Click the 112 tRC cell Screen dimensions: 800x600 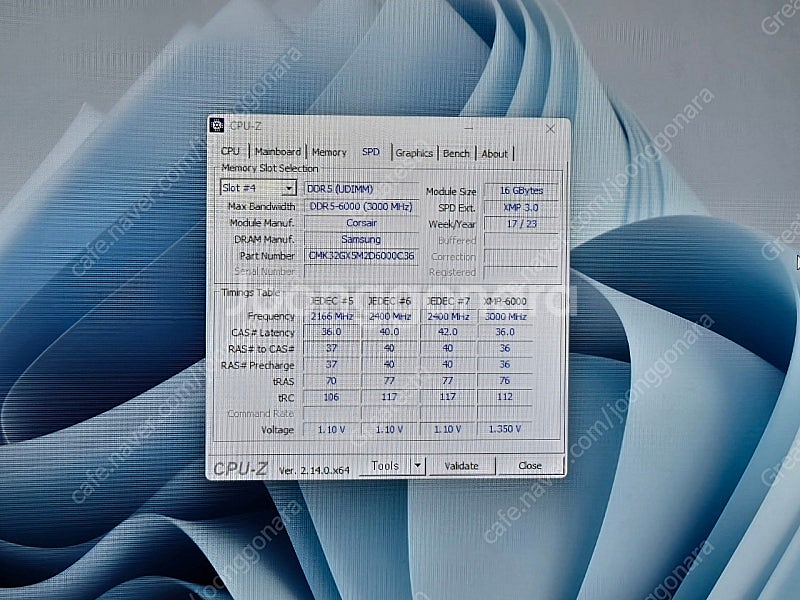505,397
